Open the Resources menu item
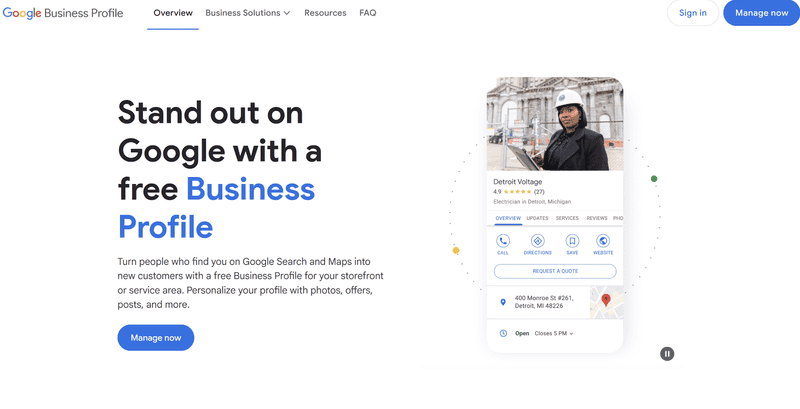This screenshot has height=409, width=800. pyautogui.click(x=325, y=13)
